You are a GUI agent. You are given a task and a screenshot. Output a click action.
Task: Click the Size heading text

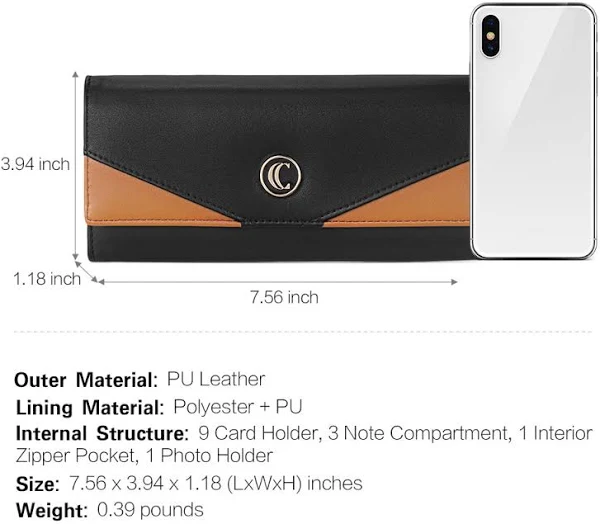pyautogui.click(x=38, y=484)
